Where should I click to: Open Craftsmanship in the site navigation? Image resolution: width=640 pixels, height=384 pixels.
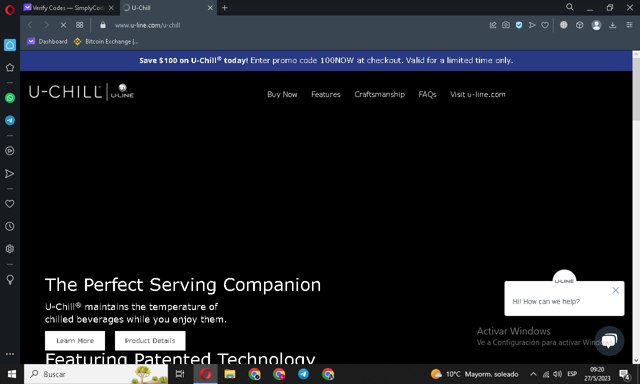(x=380, y=94)
